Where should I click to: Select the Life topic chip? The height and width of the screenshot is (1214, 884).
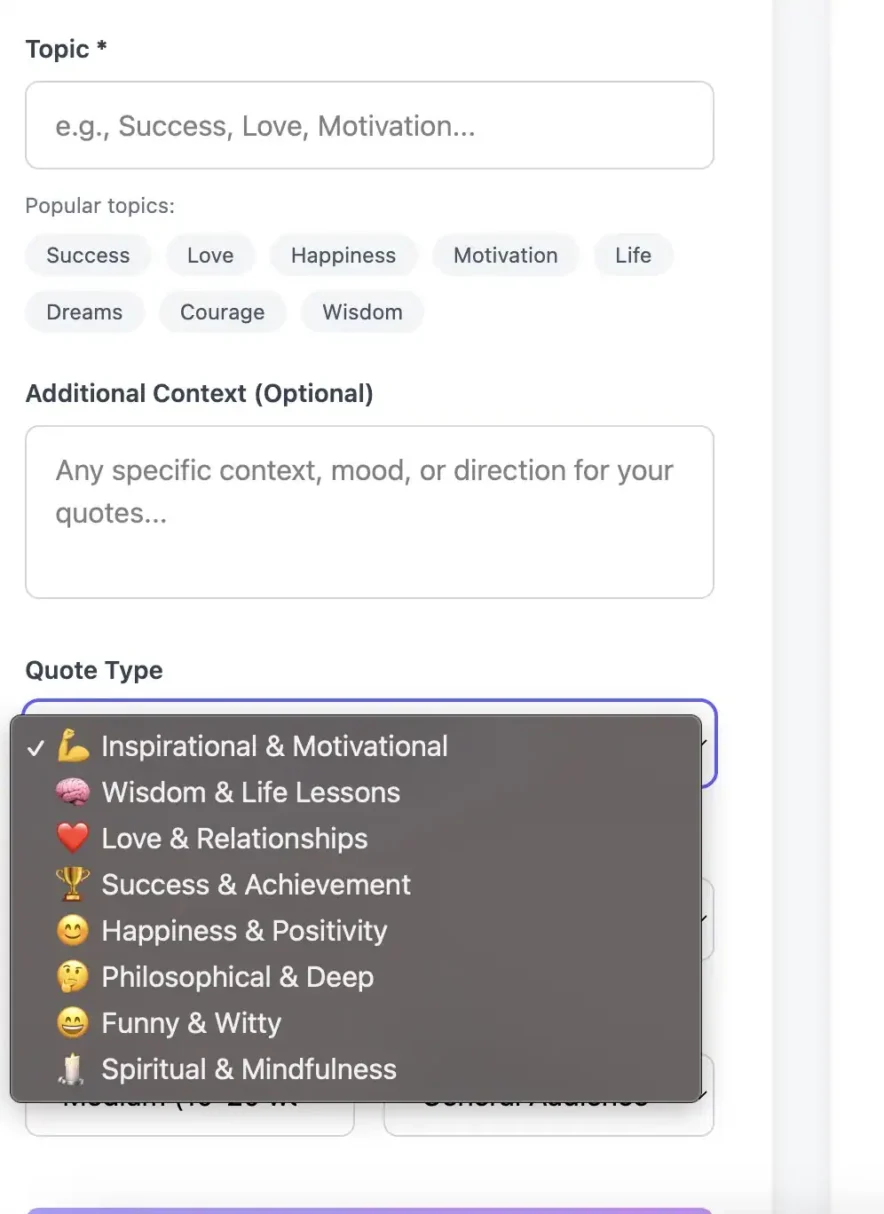[633, 255]
